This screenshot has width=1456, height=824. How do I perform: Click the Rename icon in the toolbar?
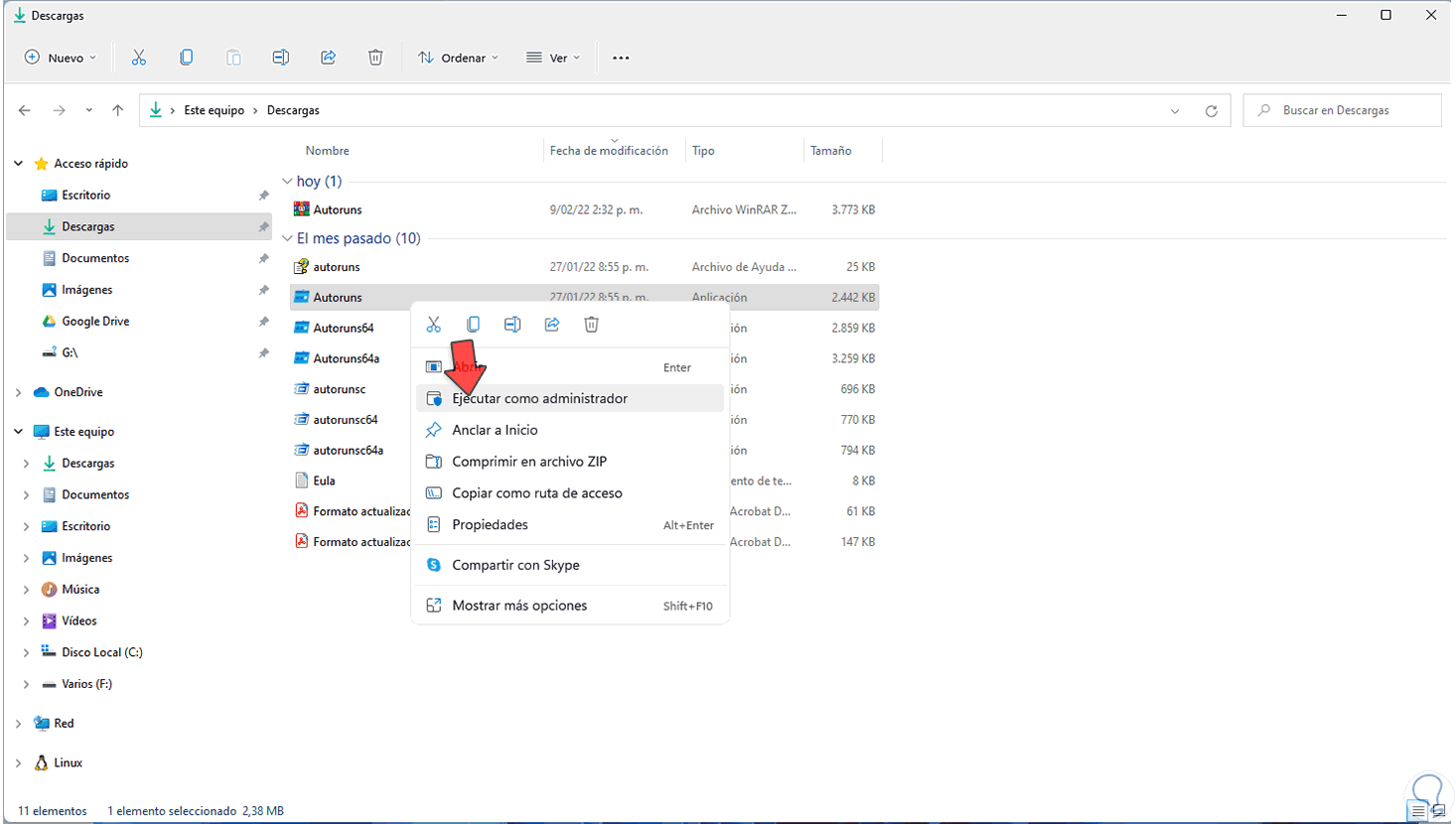click(x=281, y=58)
